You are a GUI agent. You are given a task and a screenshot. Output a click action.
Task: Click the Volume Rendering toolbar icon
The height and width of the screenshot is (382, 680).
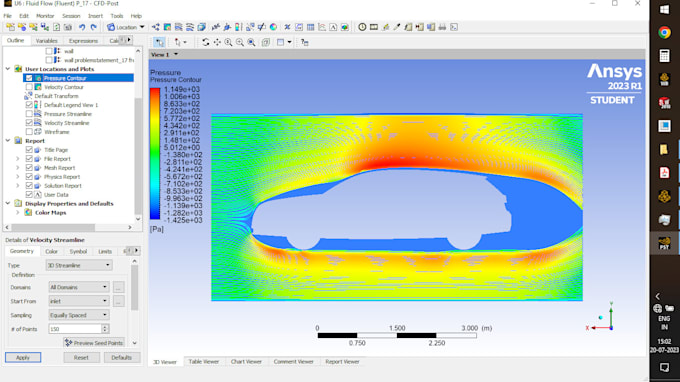tap(201, 27)
